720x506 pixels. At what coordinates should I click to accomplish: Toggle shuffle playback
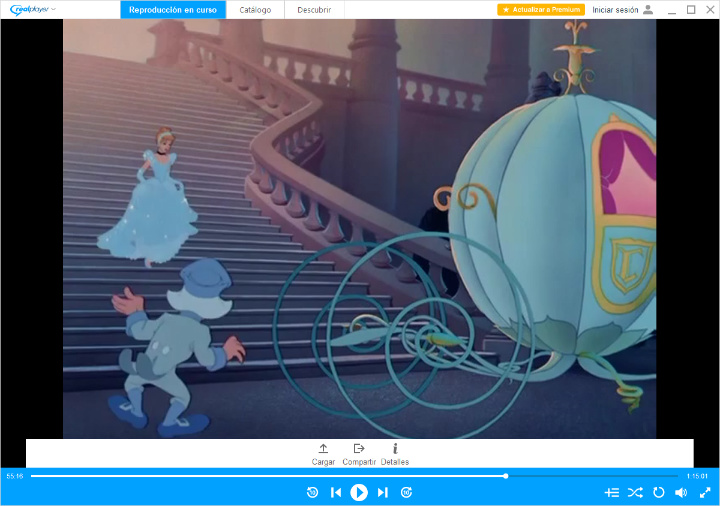(x=635, y=493)
